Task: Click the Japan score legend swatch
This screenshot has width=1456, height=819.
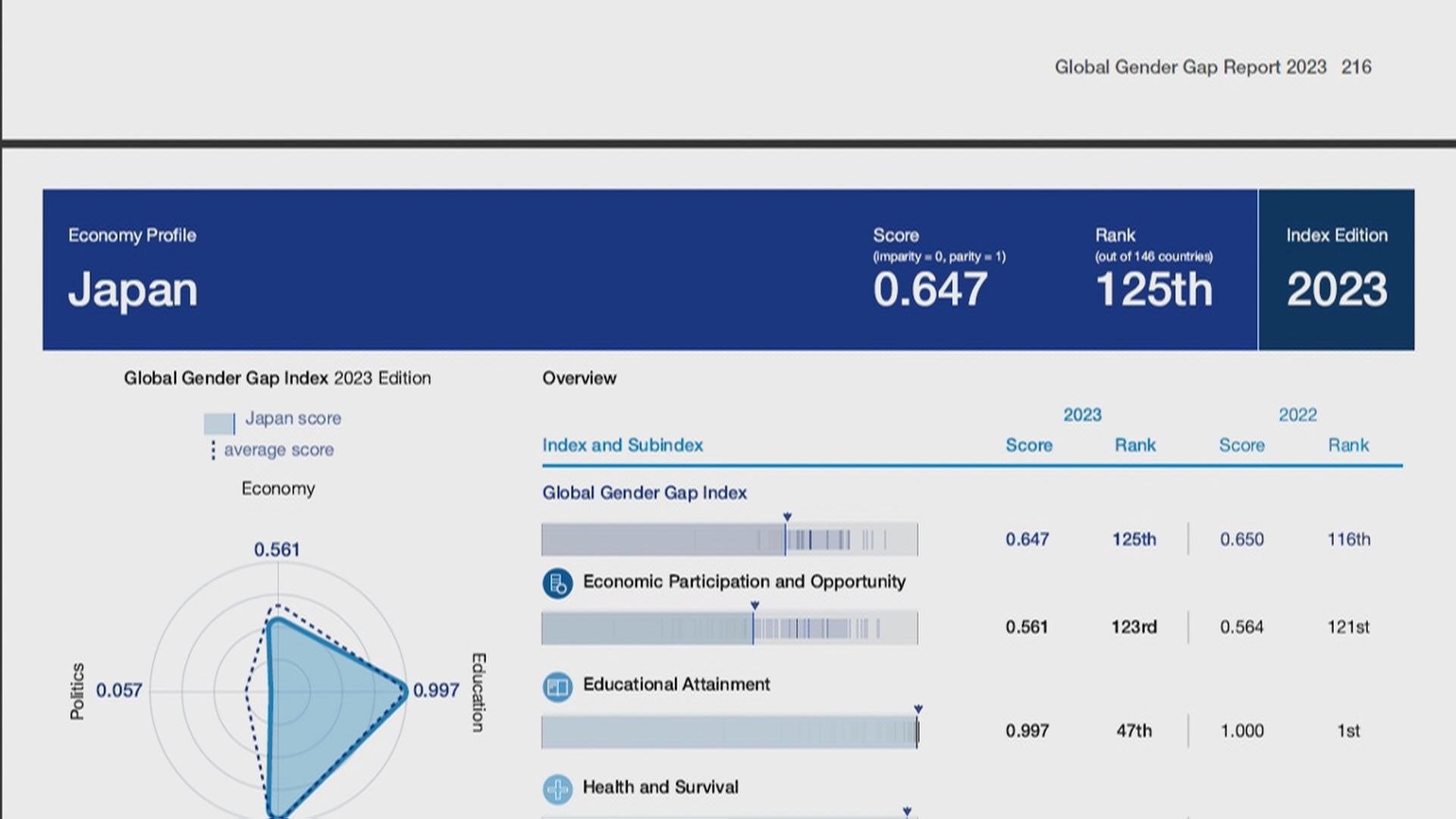Action: pos(218,423)
